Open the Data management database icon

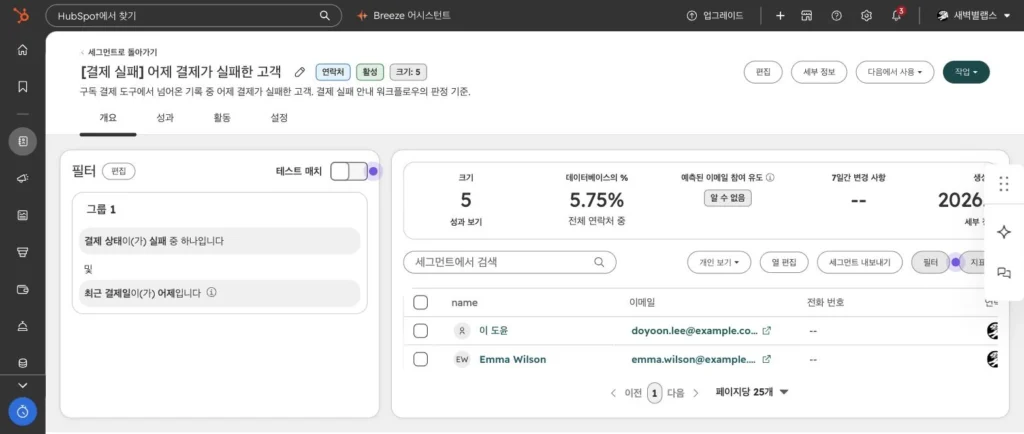[x=23, y=364]
